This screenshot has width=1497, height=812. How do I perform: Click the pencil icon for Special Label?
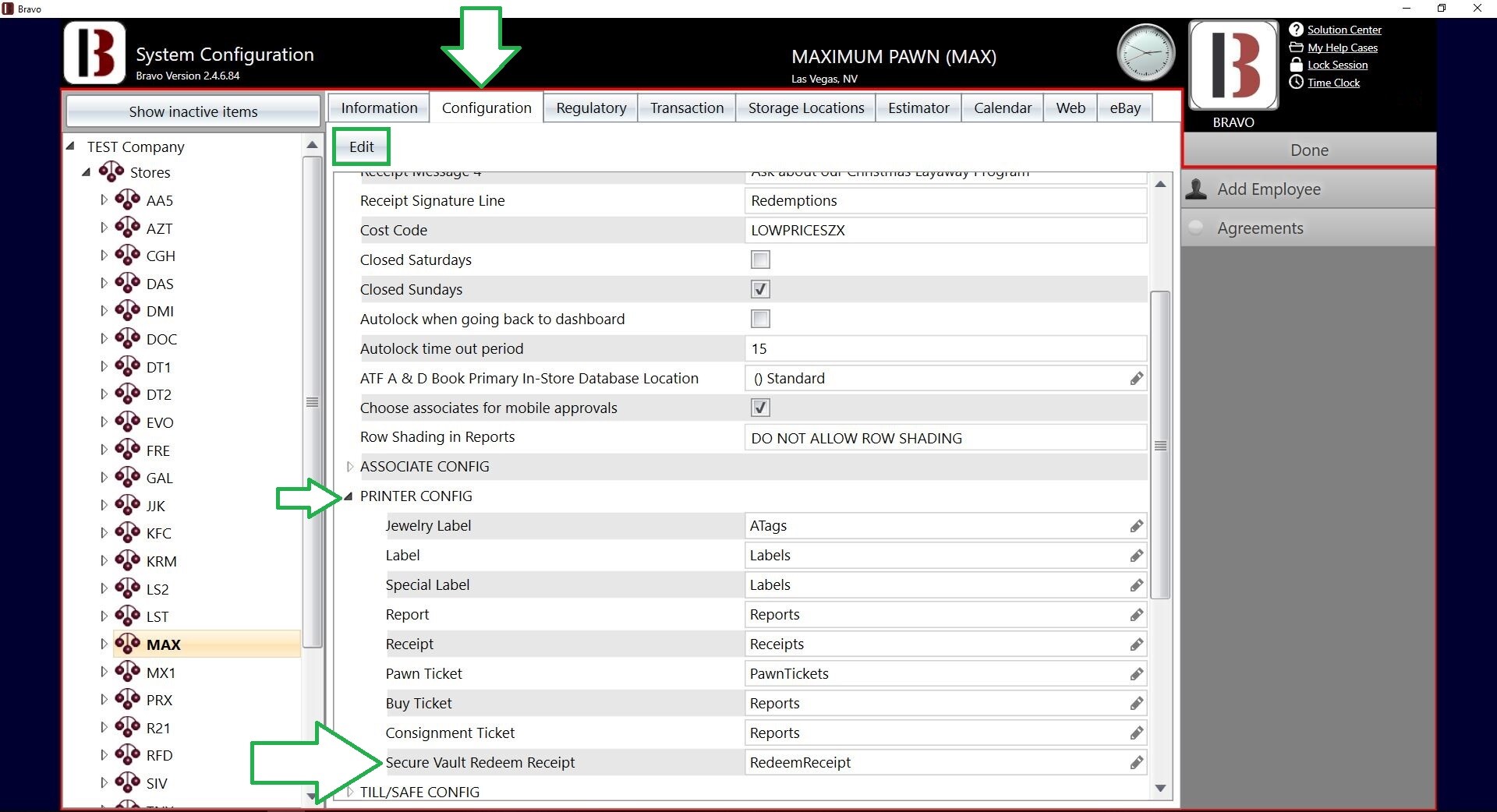pos(1137,585)
